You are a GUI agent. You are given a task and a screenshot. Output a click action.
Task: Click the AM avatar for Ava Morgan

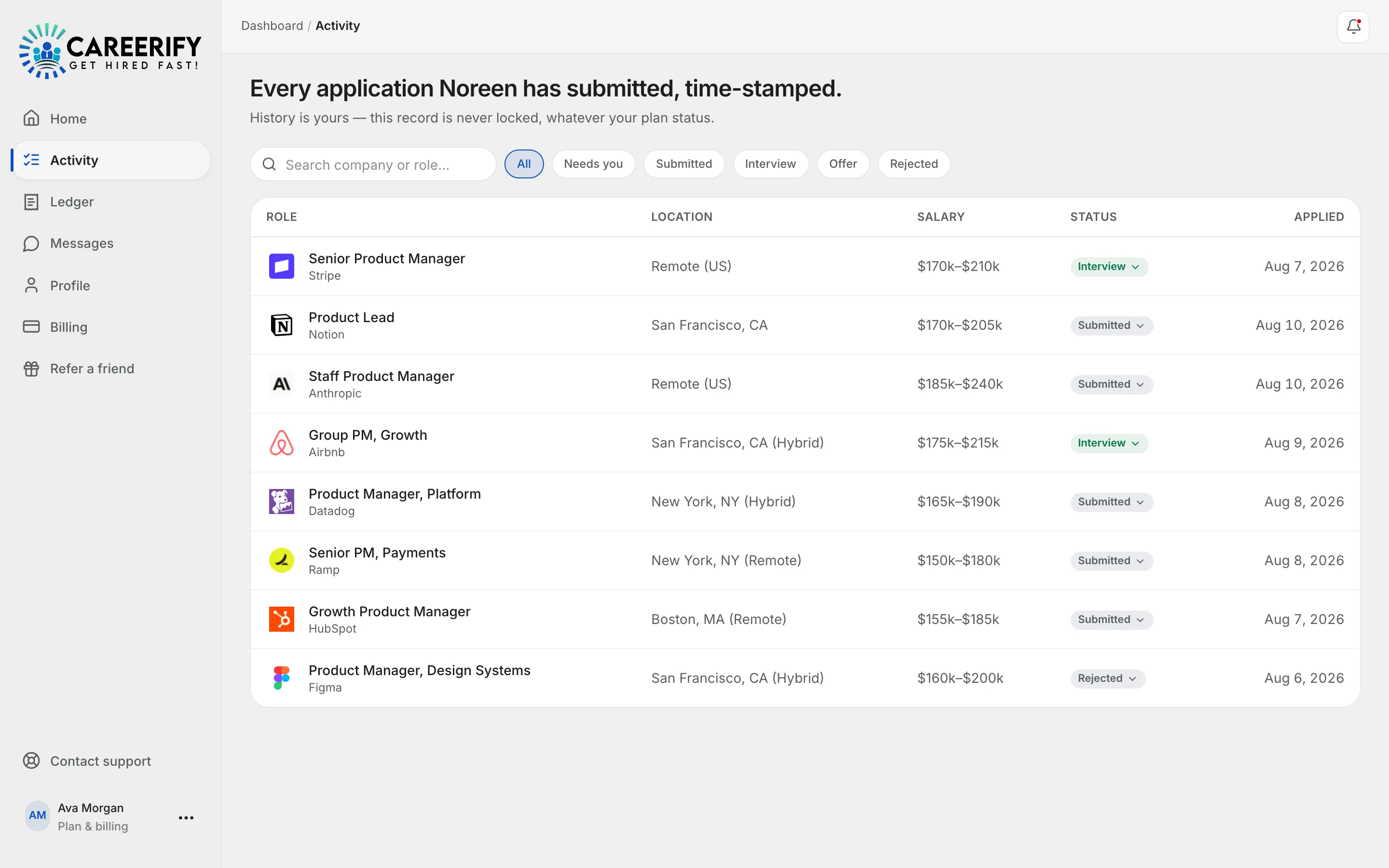[37, 815]
